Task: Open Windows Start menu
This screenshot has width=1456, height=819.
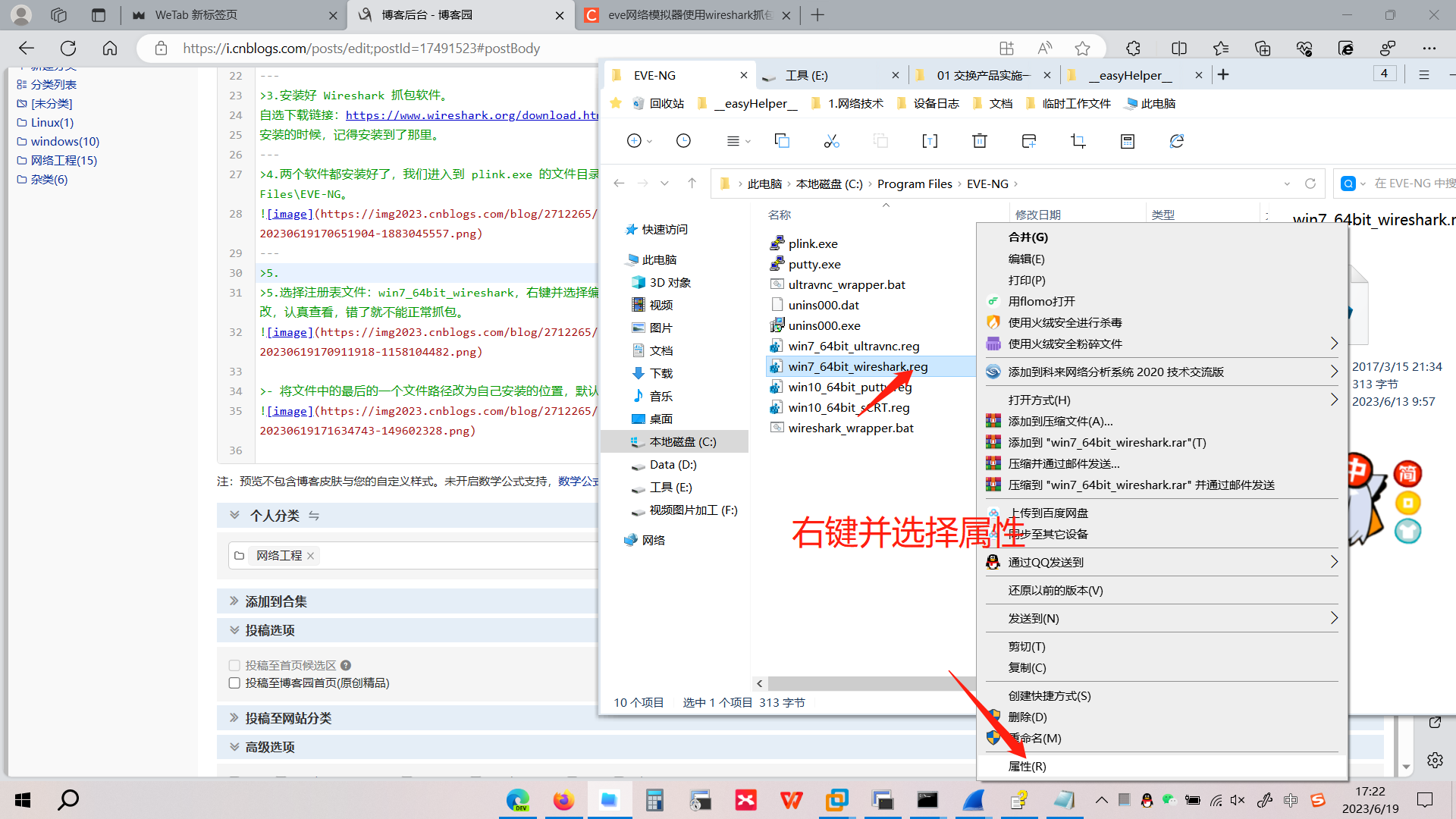Action: [x=23, y=799]
